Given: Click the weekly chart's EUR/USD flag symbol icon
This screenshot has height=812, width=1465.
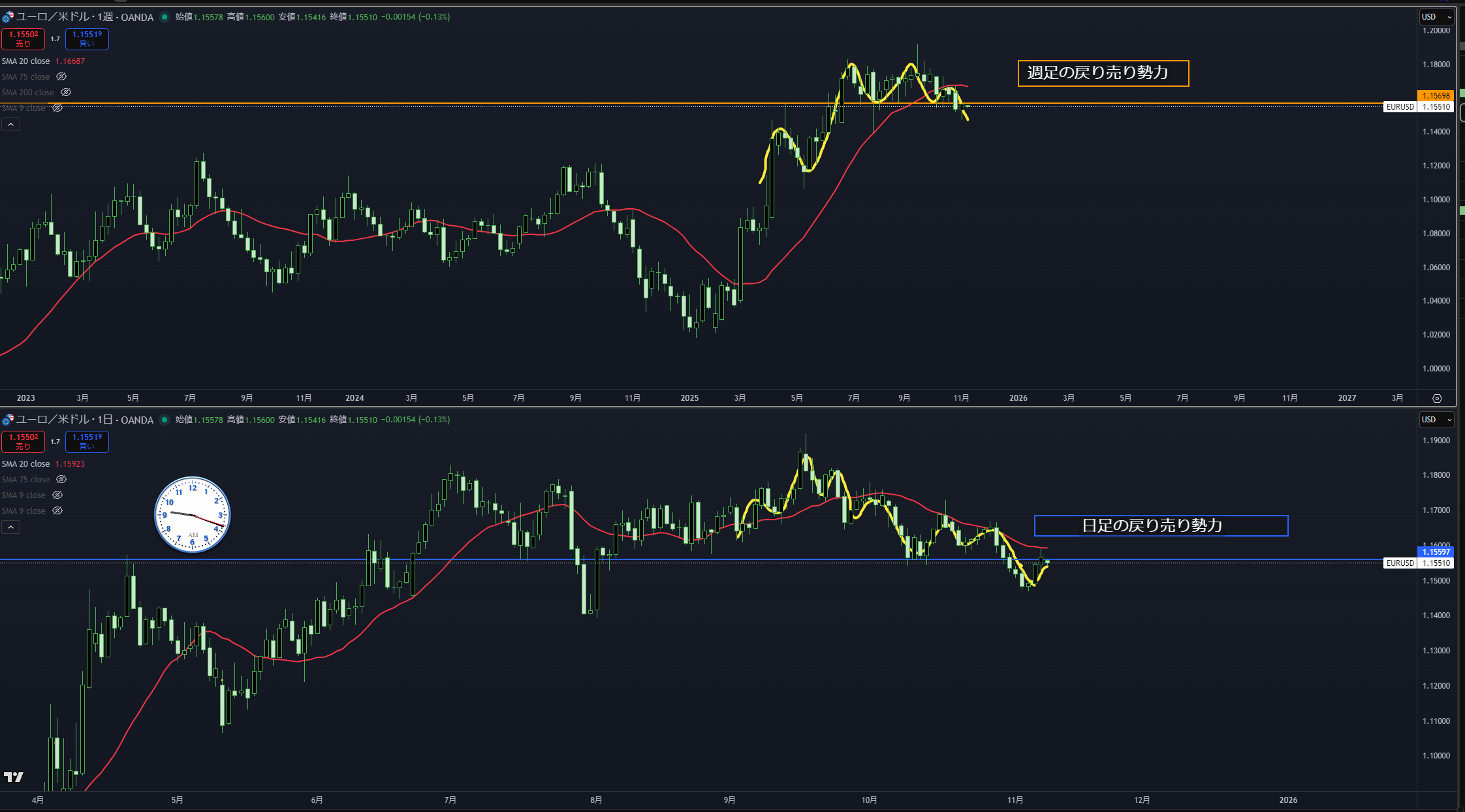Looking at the screenshot, I should click(8, 17).
